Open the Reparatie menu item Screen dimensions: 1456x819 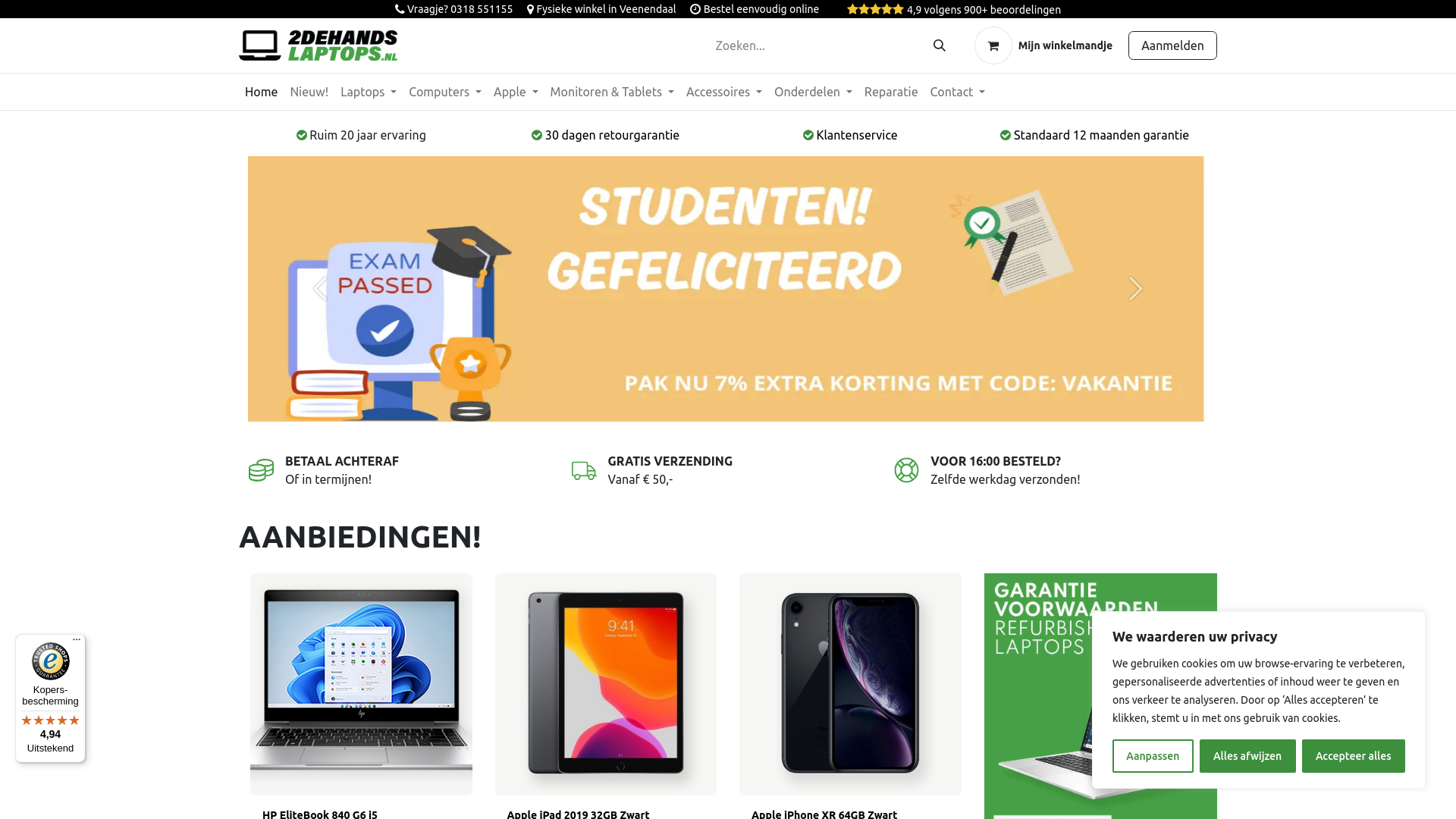pyautogui.click(x=890, y=92)
